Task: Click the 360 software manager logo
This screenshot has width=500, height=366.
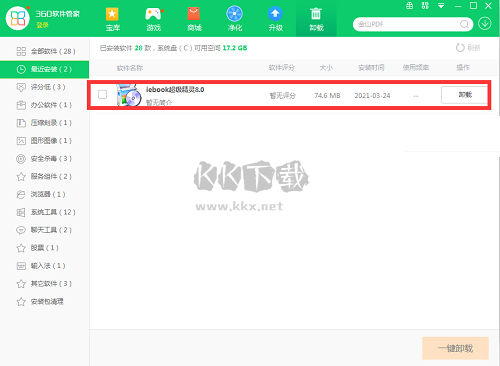Action: point(17,18)
